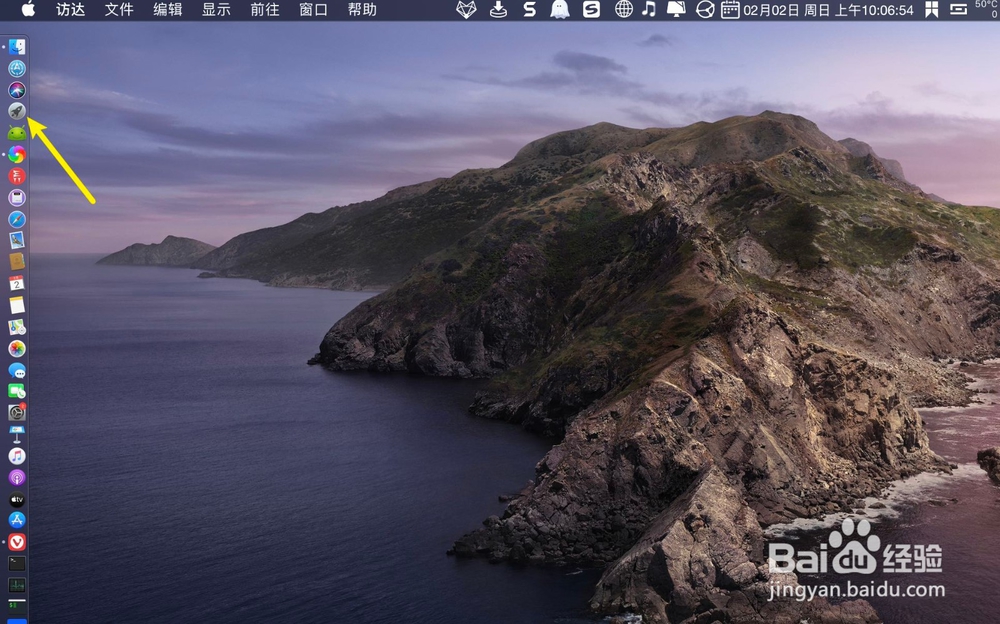This screenshot has height=624, width=1000.
Task: Open Messages chat bubble icon
Action: coord(17,370)
